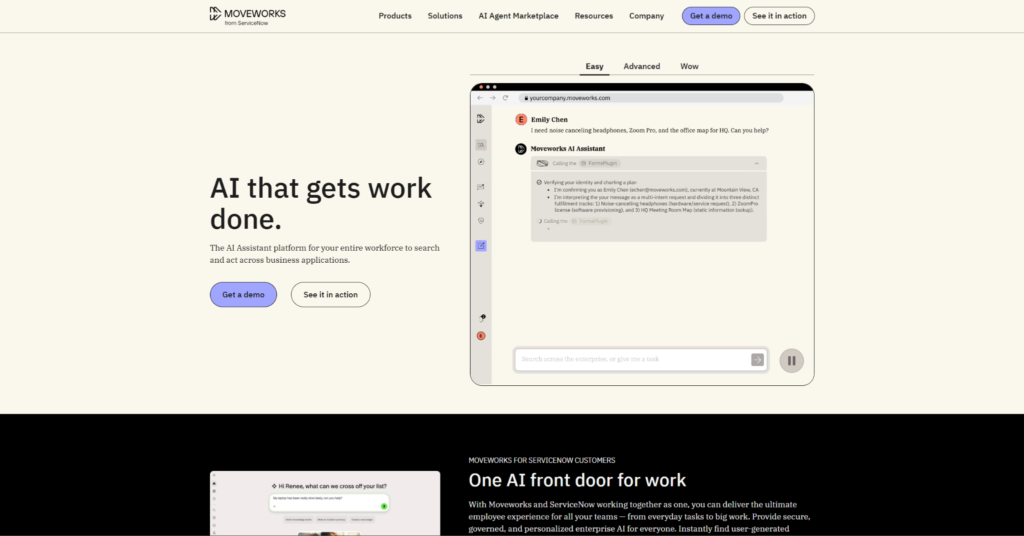Viewport: 1024px width, 536px height.
Task: Click the hero Get a demo button
Action: tap(243, 294)
